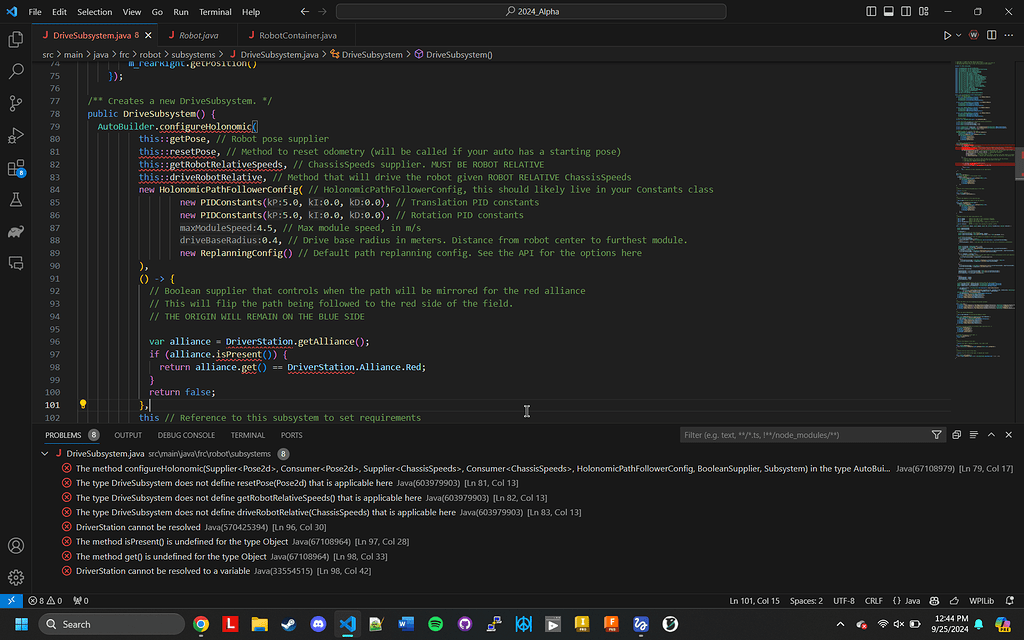Click the CRLF line-ending indicator
This screenshot has width=1024, height=640.
click(x=874, y=601)
